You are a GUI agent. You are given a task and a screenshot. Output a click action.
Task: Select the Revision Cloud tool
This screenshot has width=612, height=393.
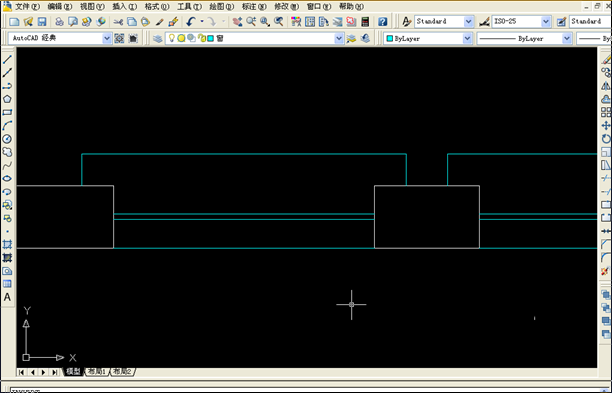point(7,152)
